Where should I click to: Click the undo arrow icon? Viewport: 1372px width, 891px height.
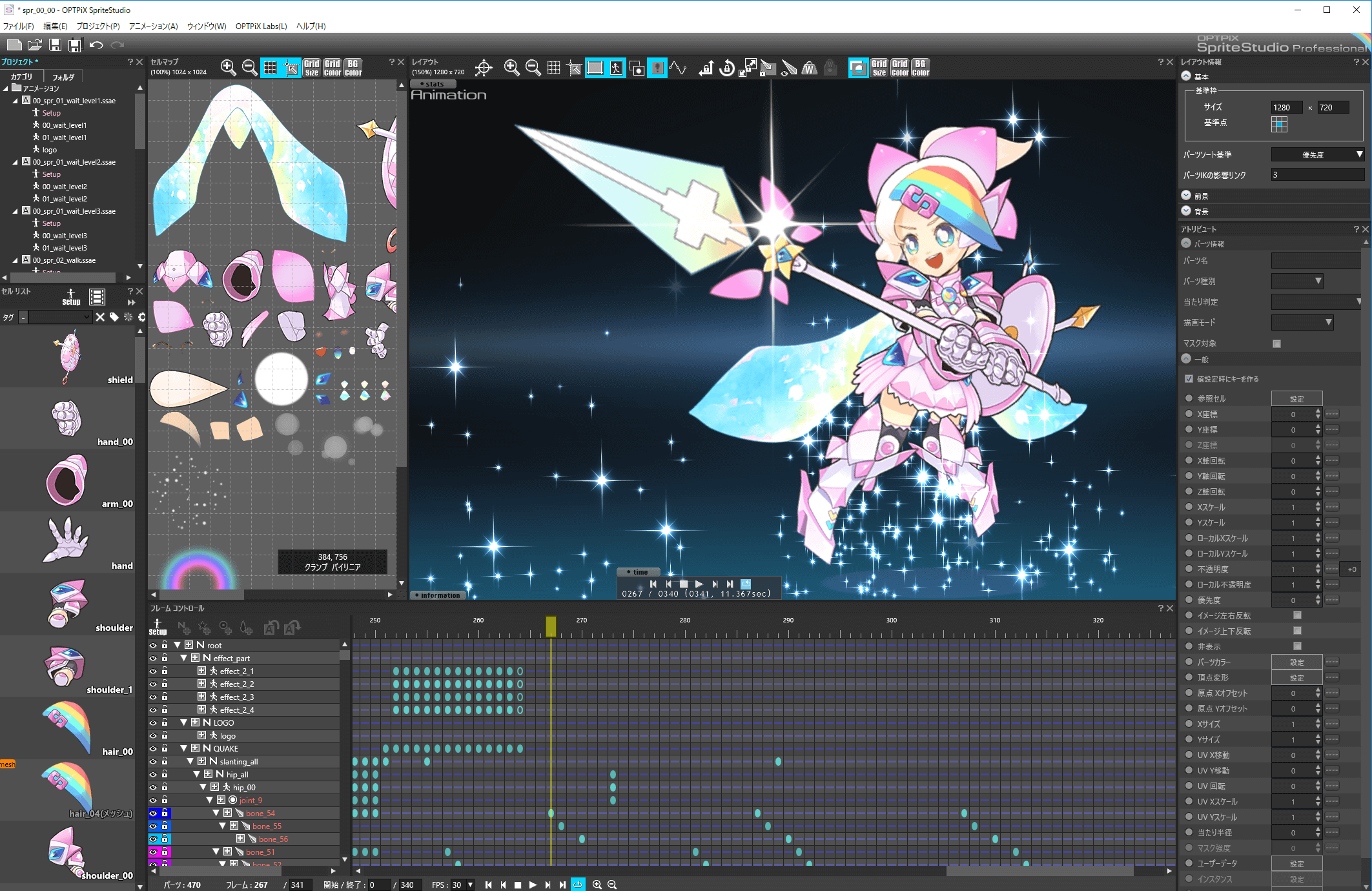click(x=96, y=45)
